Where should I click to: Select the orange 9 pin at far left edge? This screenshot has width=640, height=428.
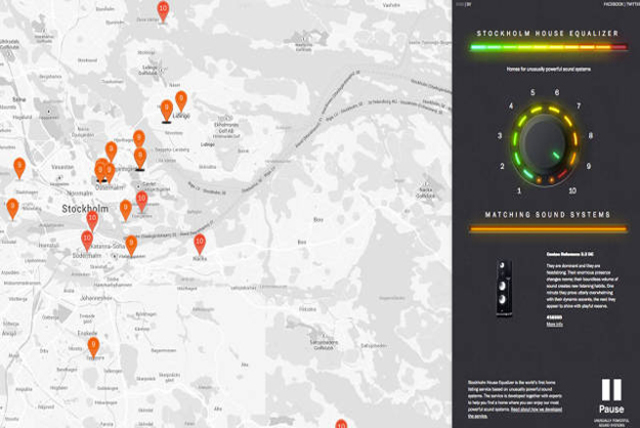coord(13,208)
